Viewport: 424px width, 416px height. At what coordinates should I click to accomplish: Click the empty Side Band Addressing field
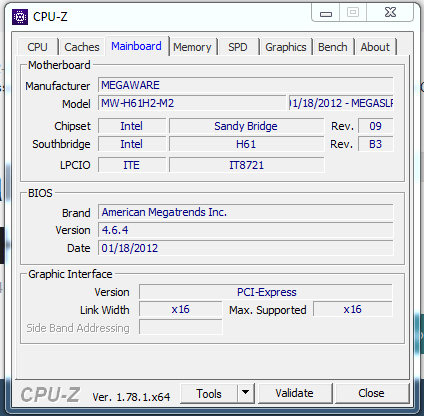[181, 327]
